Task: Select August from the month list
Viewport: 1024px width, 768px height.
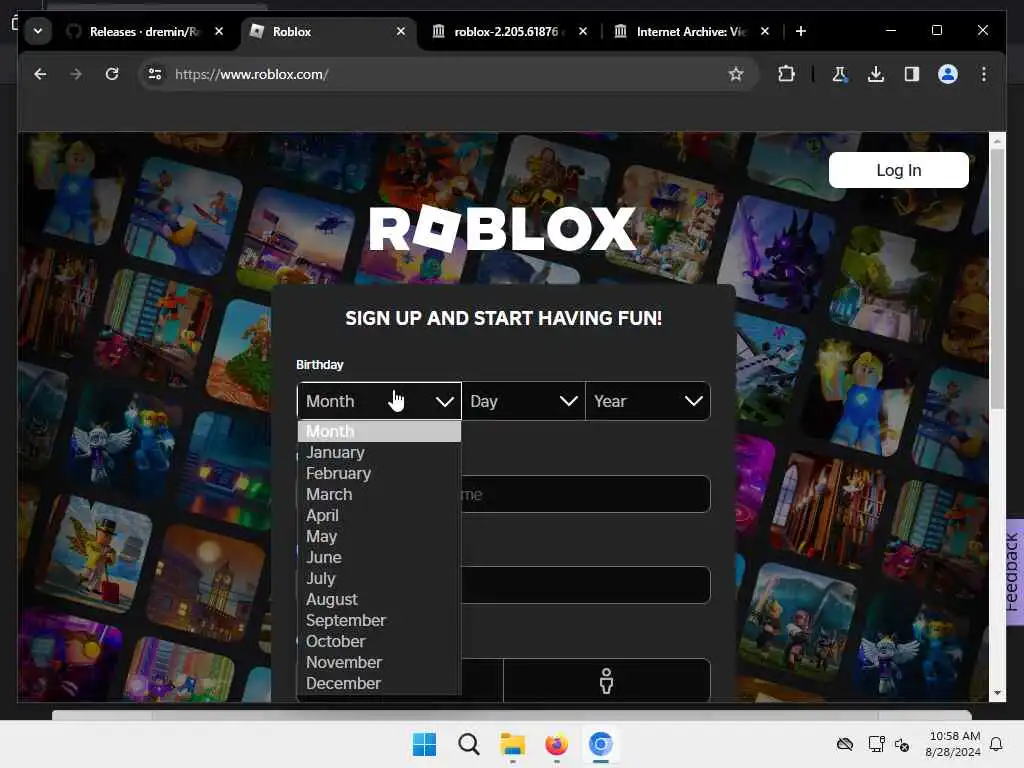Action: point(379,600)
